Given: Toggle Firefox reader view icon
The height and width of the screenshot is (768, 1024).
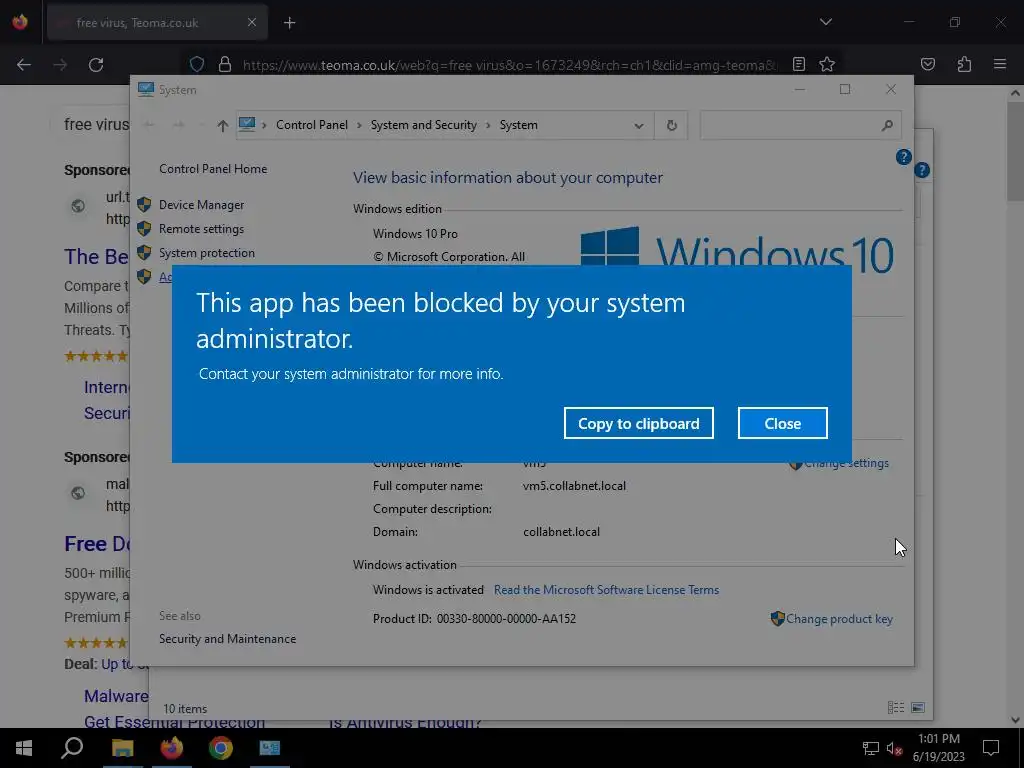Looking at the screenshot, I should pyautogui.click(x=799, y=64).
